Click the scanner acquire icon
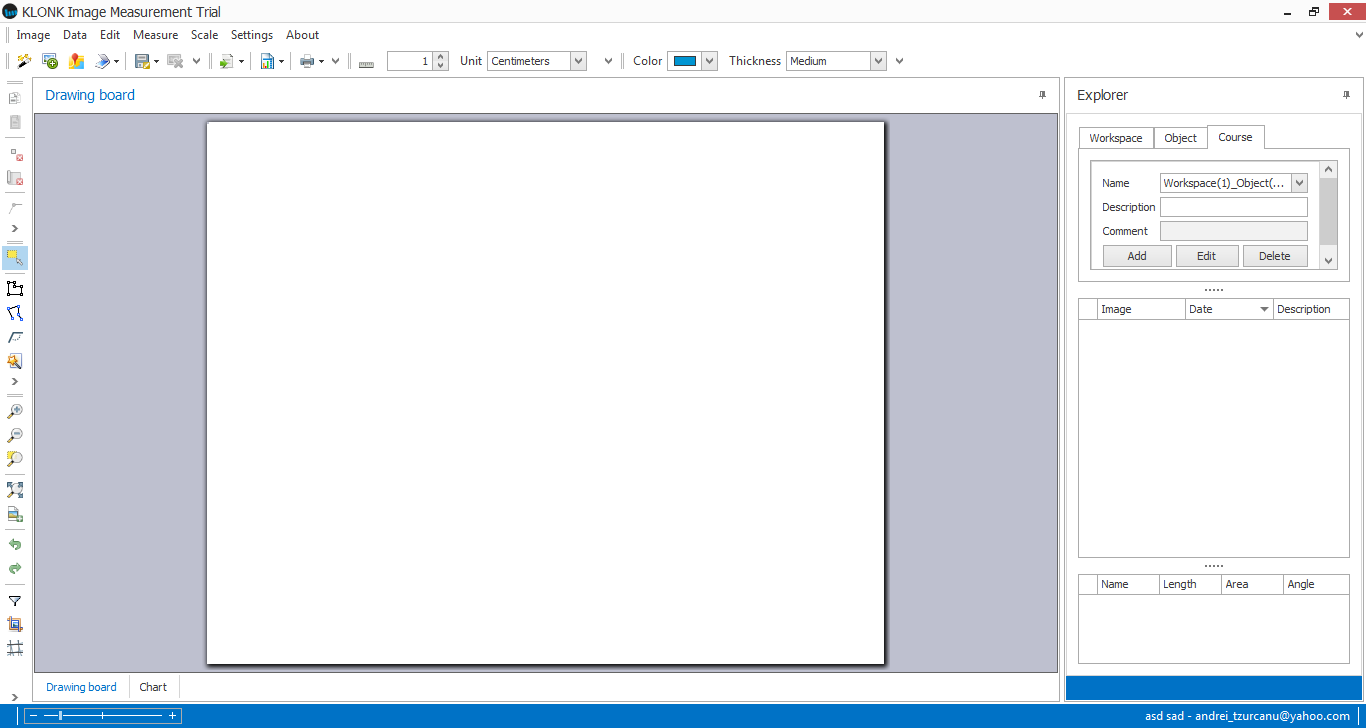Image resolution: width=1366 pixels, height=728 pixels. click(x=102, y=61)
